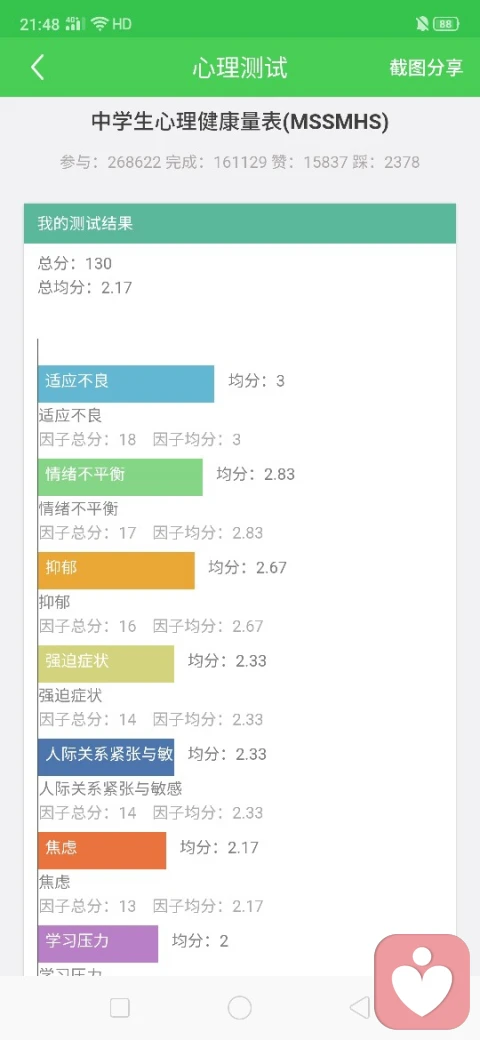Tap the 我的测试结果 section header
Image resolution: width=480 pixels, height=1040 pixels.
[240, 224]
